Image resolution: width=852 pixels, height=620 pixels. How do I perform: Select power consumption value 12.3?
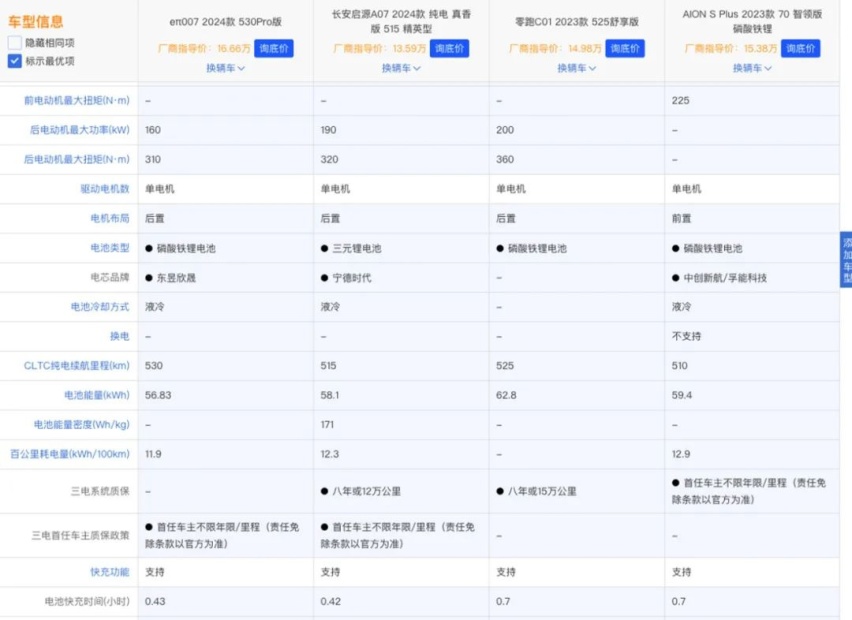tap(330, 454)
